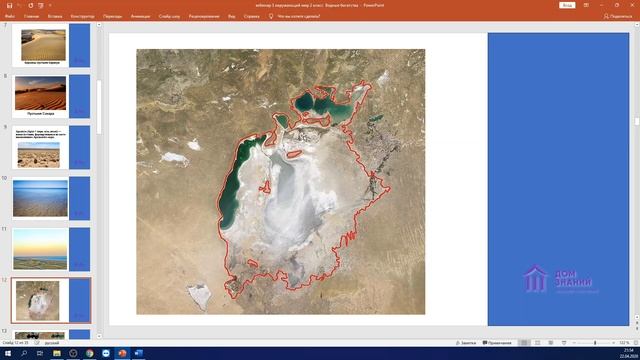Viewport: 640px width, 360px height.
Task: Click the zoom percentage value
Action: point(624,343)
